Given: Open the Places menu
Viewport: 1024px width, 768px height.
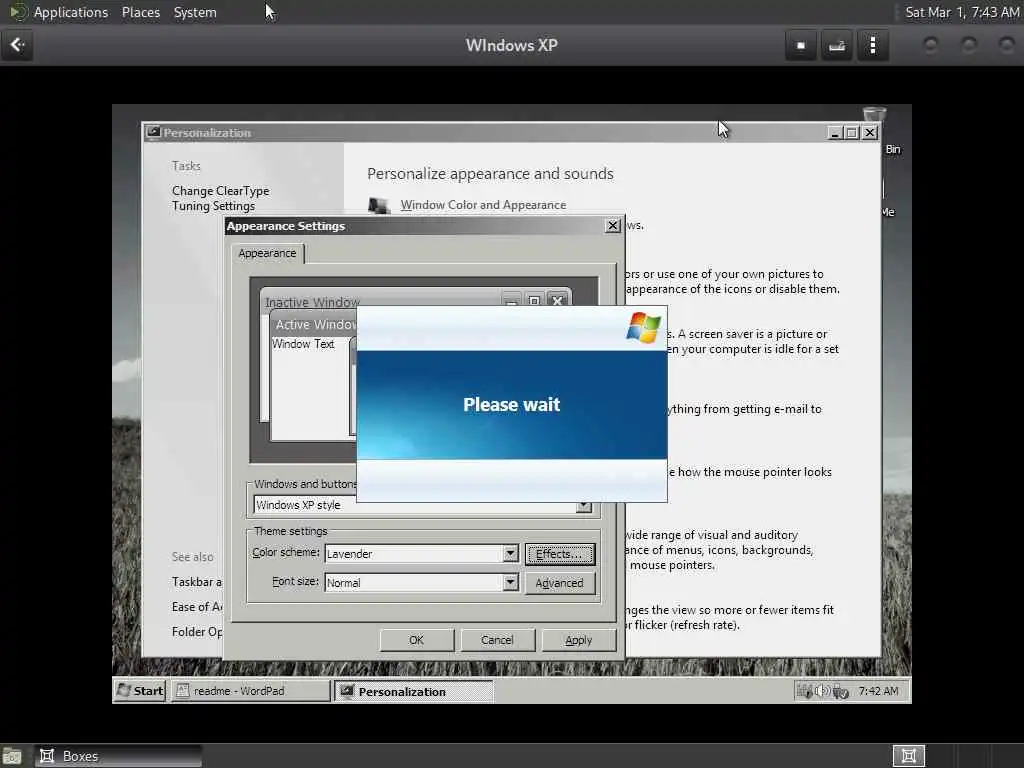Looking at the screenshot, I should (x=140, y=12).
